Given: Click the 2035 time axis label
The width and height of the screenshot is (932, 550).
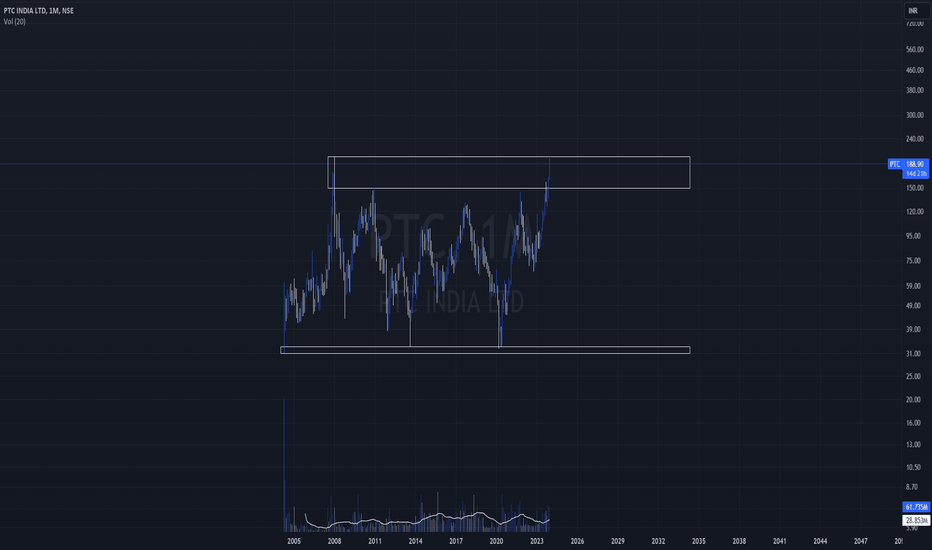Looking at the screenshot, I should (698, 541).
